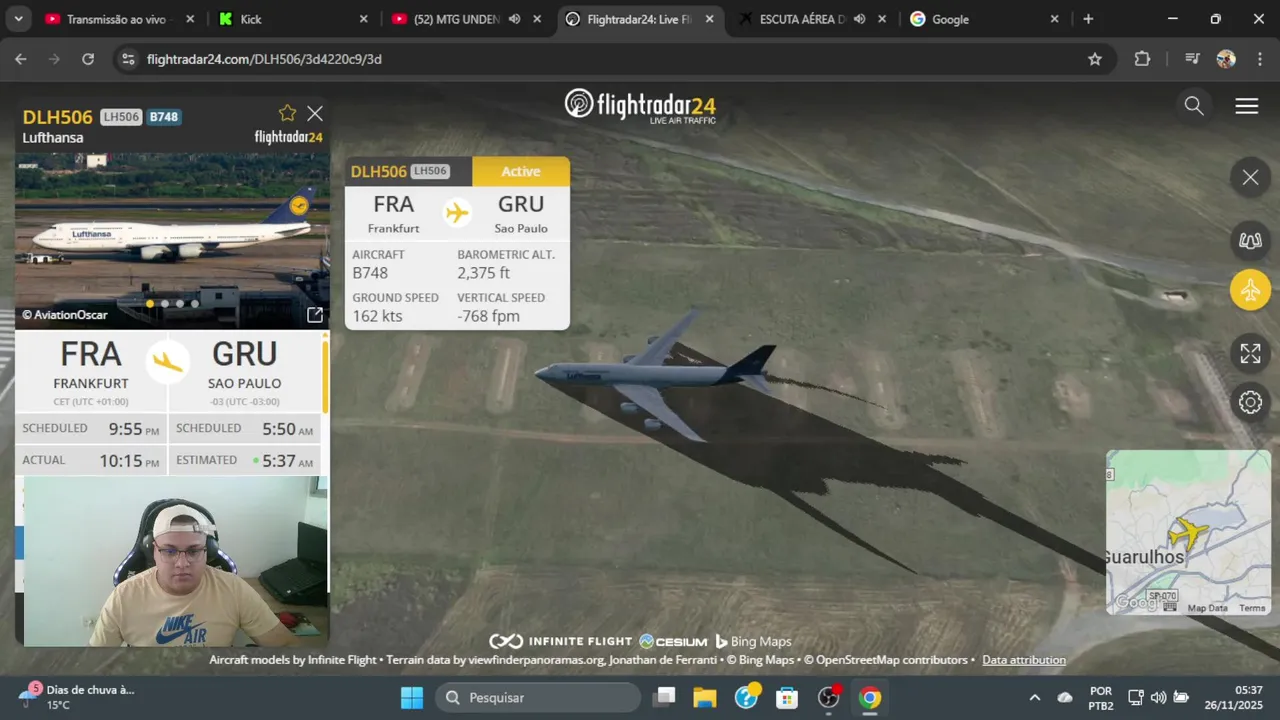This screenshot has height=720, width=1280.
Task: Mute the ESCUTA AÉREA tab audio icon
Action: pyautogui.click(x=859, y=19)
